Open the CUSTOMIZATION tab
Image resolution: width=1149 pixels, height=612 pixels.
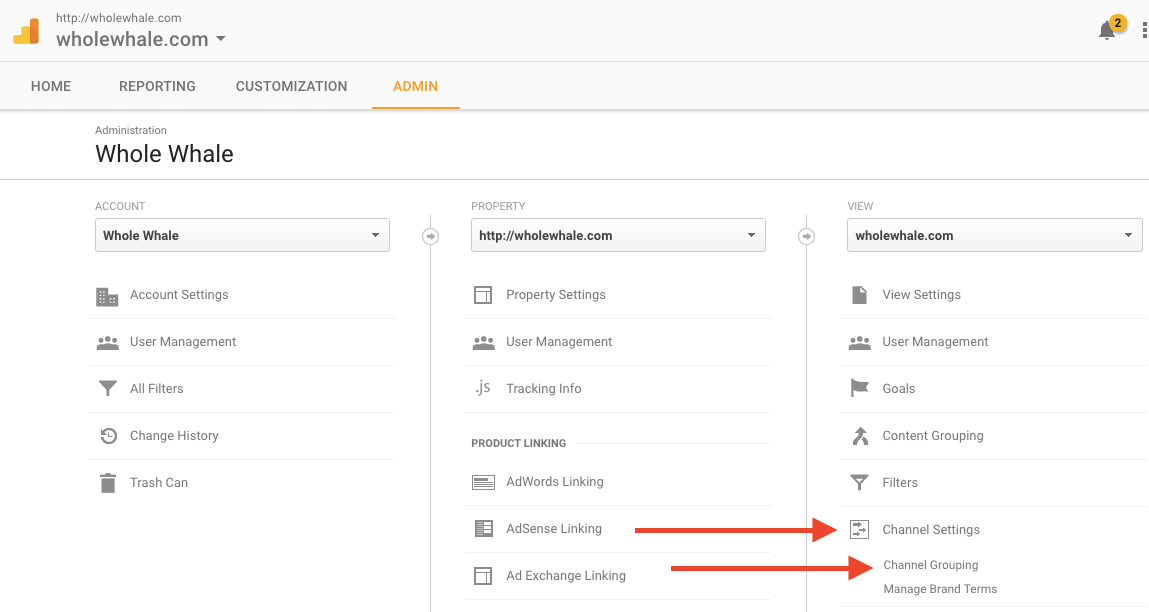tap(291, 86)
